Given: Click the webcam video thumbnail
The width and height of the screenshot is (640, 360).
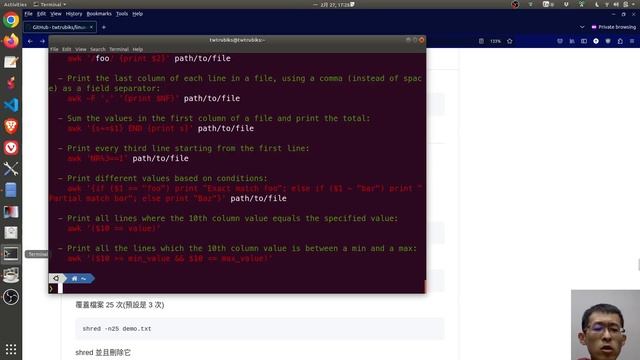Looking at the screenshot, I should [x=605, y=325].
